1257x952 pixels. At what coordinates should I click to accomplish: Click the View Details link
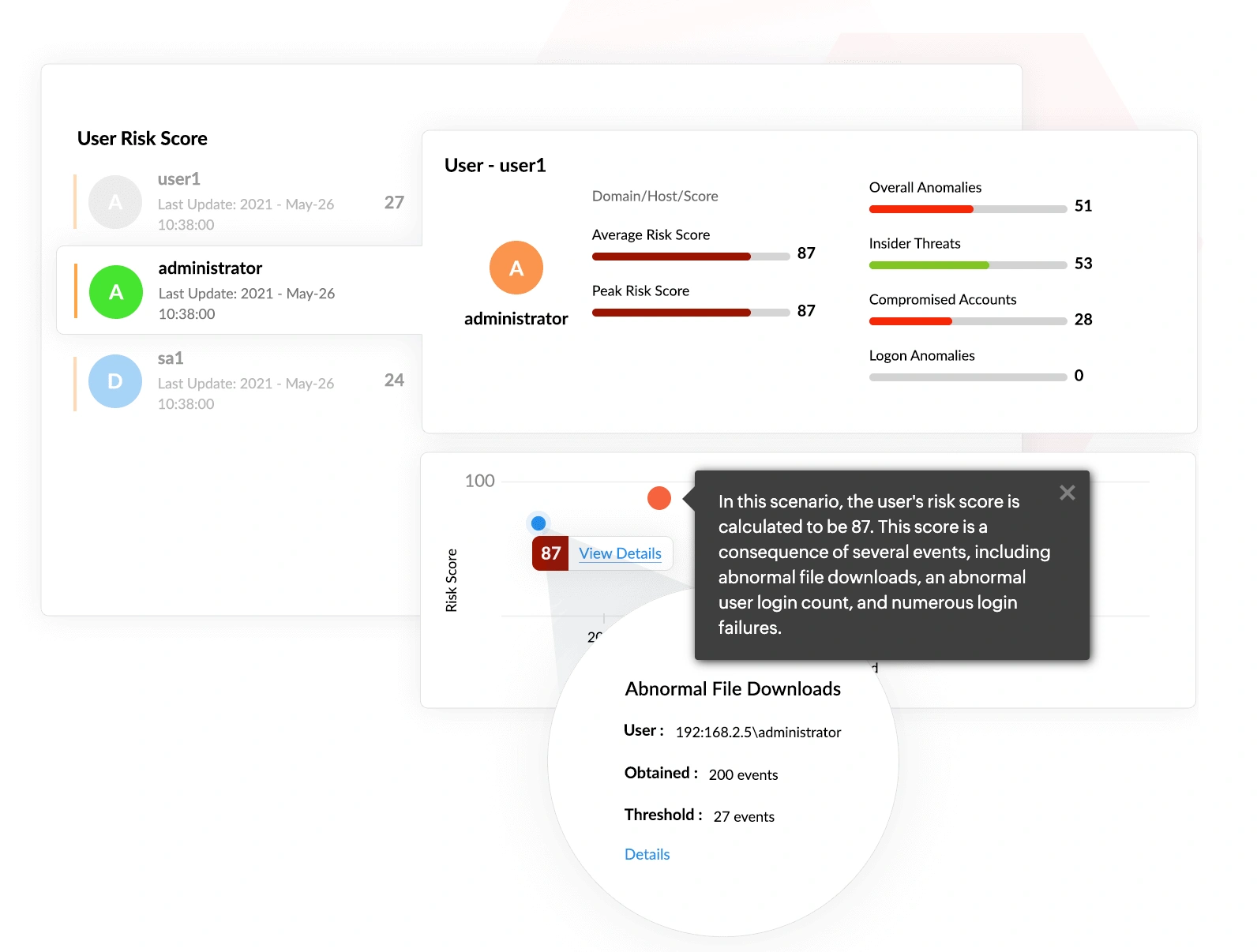click(x=620, y=553)
